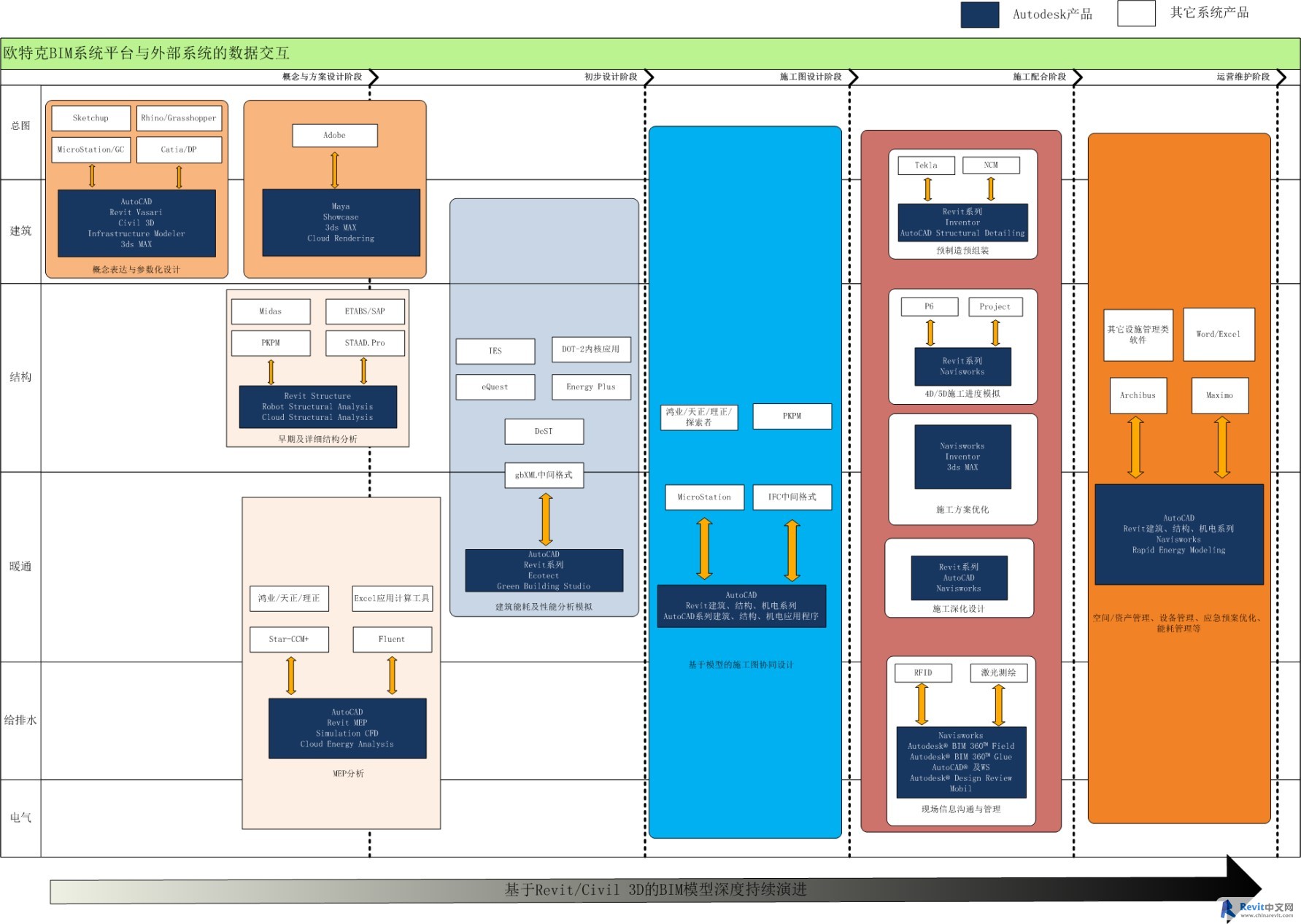Click the Catia/DP box

point(179,150)
